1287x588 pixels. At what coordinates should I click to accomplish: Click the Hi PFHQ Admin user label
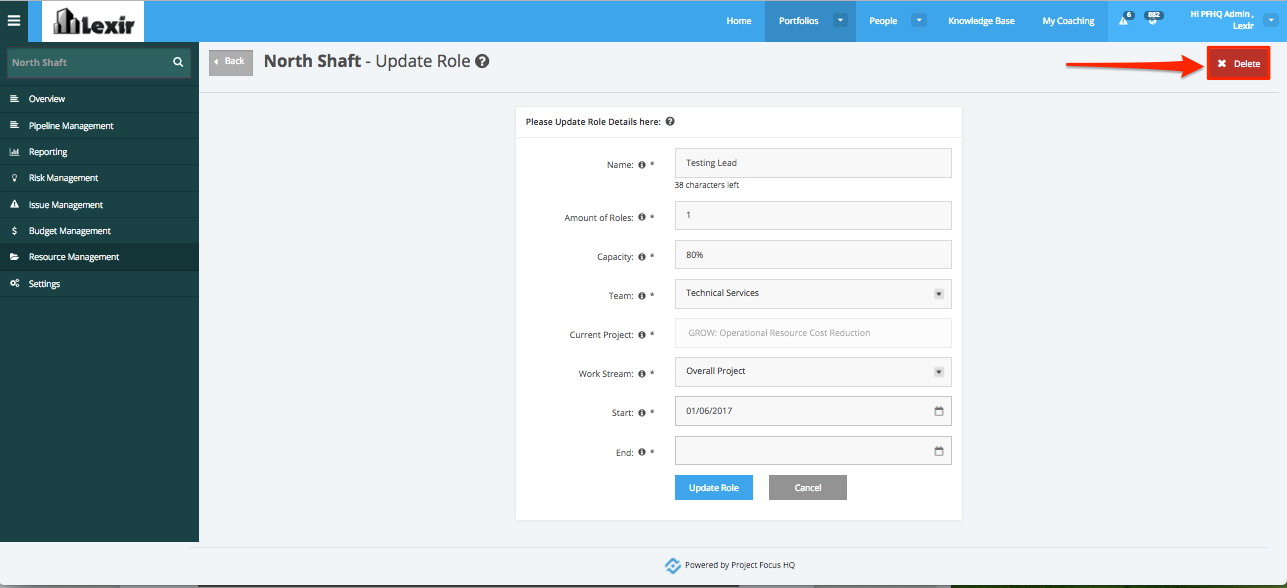pos(1222,20)
